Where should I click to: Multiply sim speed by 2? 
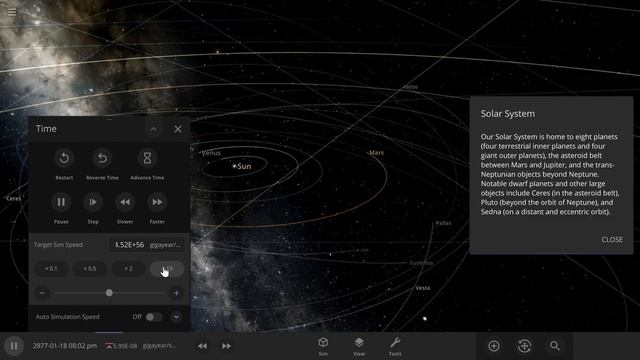(x=128, y=269)
